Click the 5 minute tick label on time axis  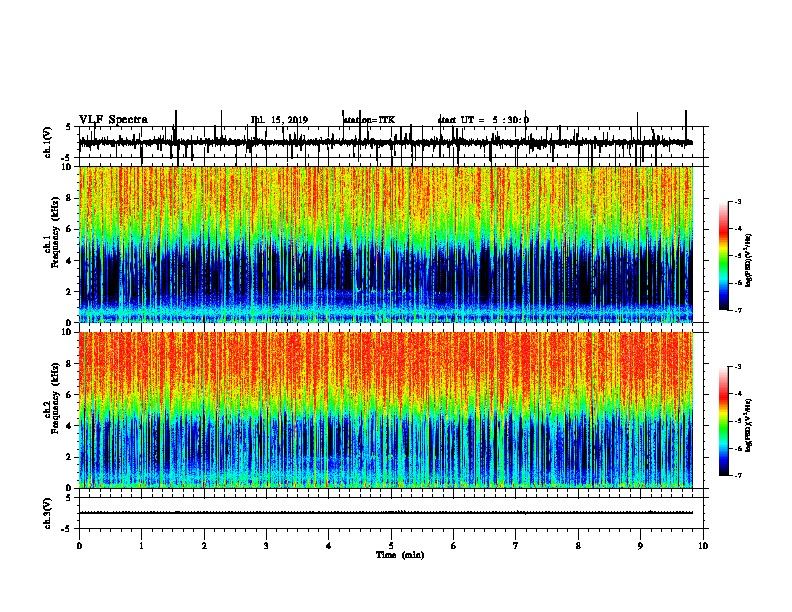pos(391,546)
